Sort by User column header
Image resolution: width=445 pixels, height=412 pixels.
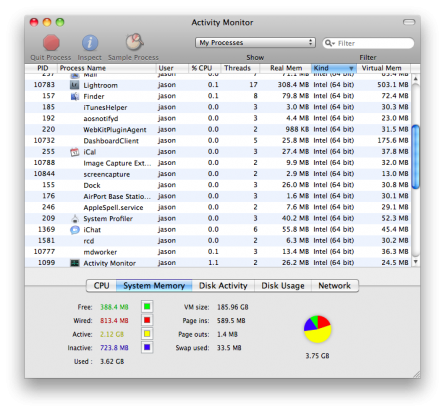pos(172,68)
